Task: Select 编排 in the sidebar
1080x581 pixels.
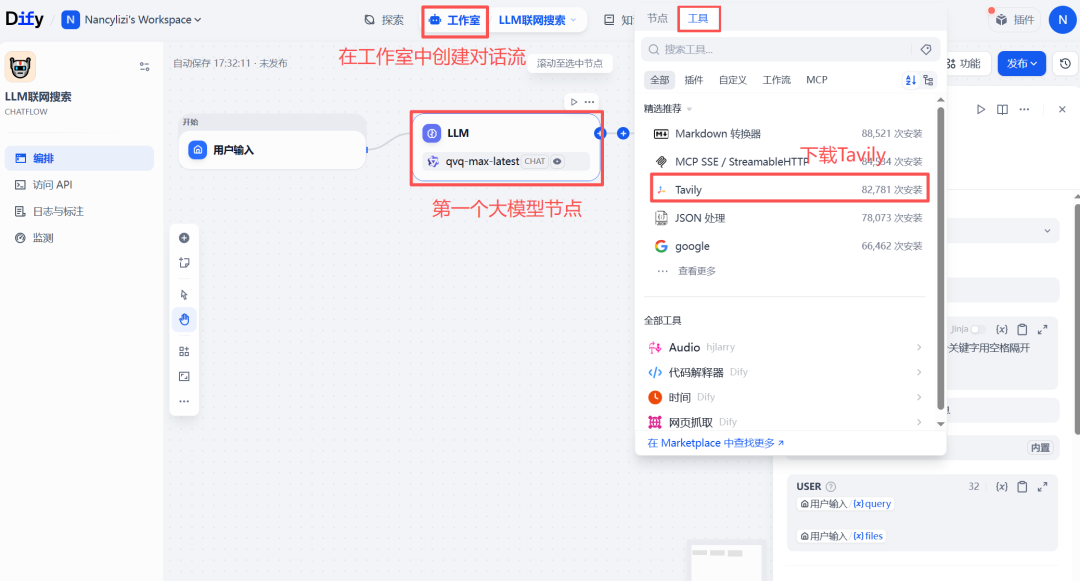Action: coord(79,158)
